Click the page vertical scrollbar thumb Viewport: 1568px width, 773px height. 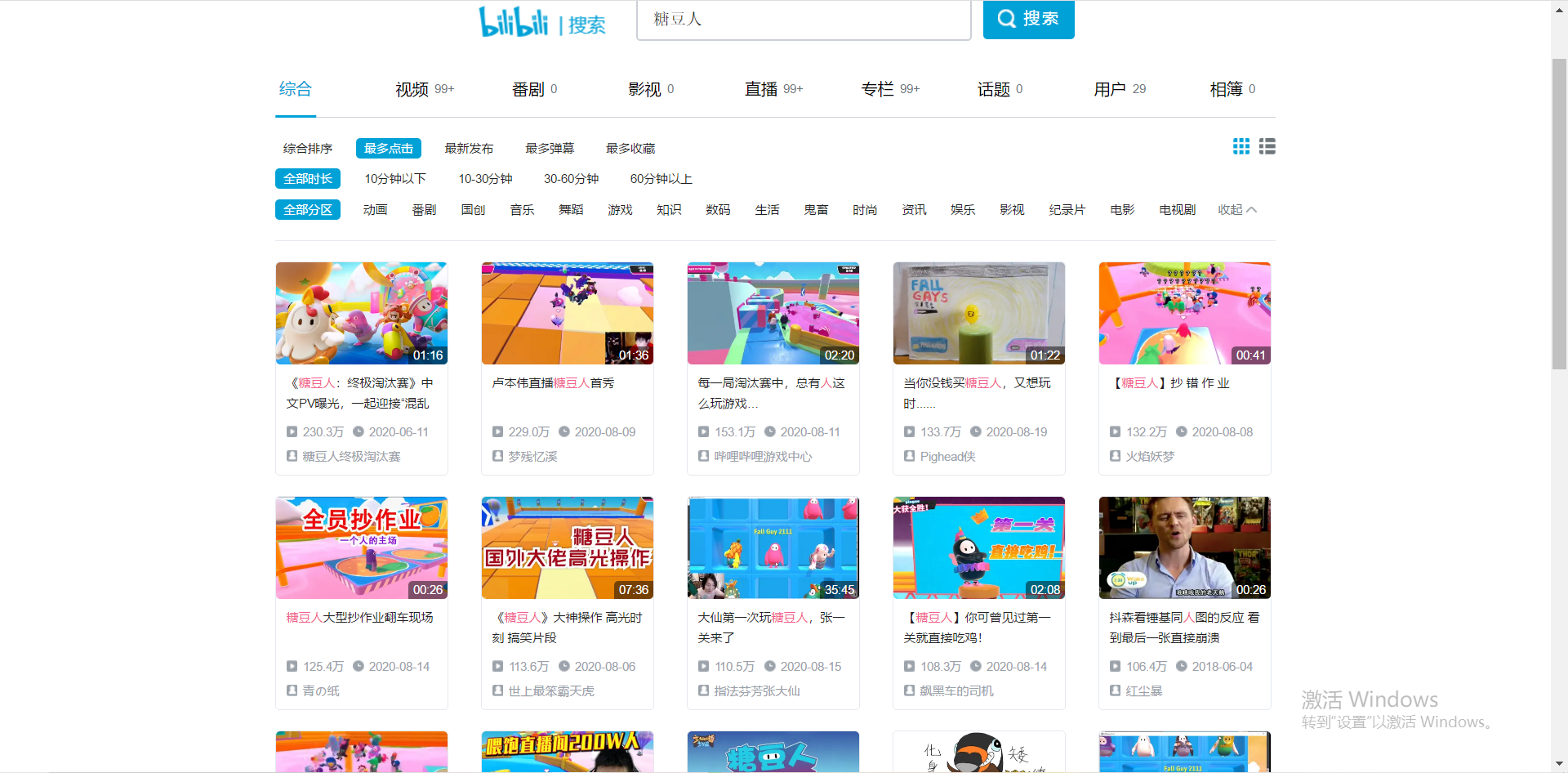[x=1559, y=214]
